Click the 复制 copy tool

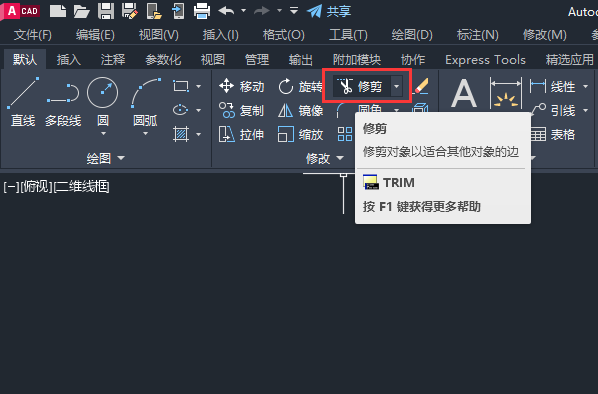point(241,111)
